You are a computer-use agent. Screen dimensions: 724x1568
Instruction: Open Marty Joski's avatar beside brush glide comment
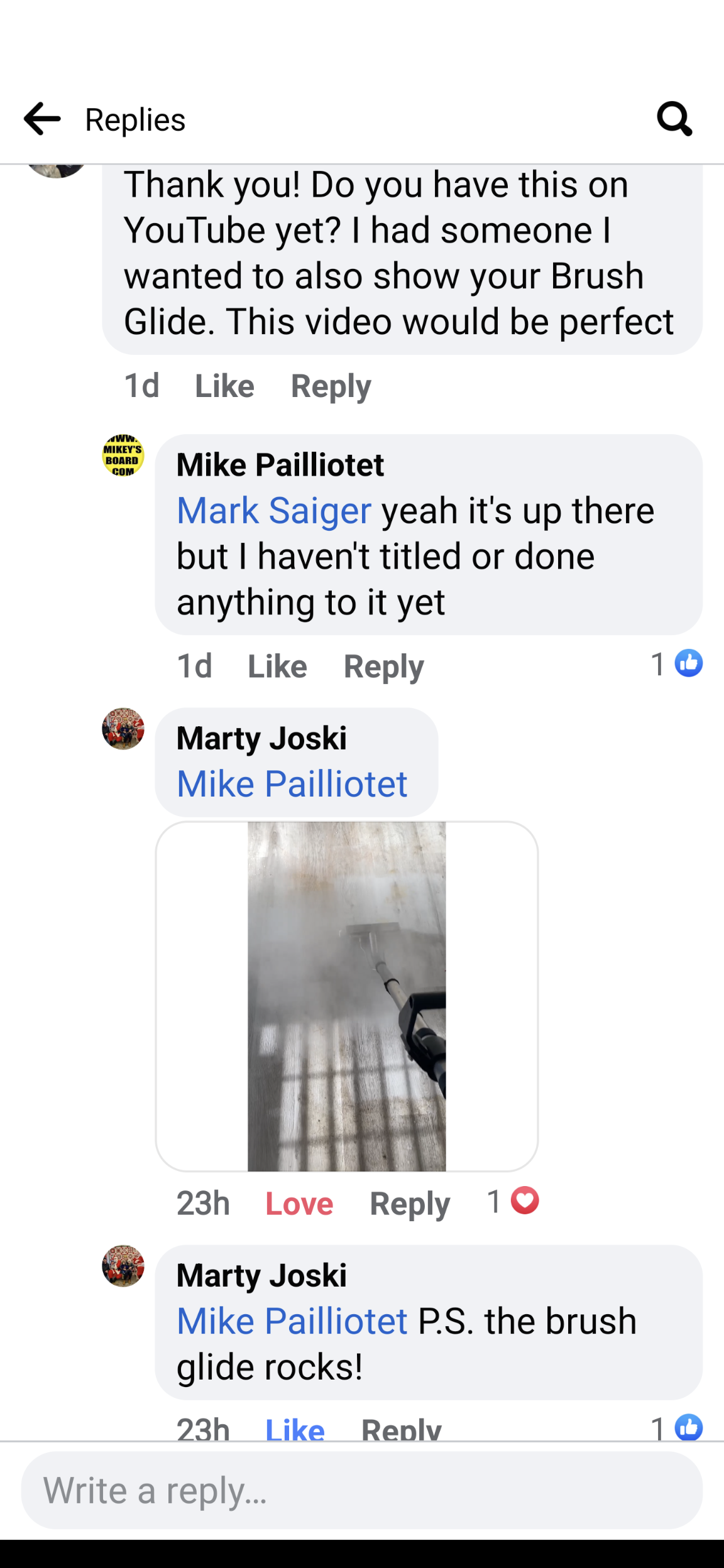tap(123, 1266)
